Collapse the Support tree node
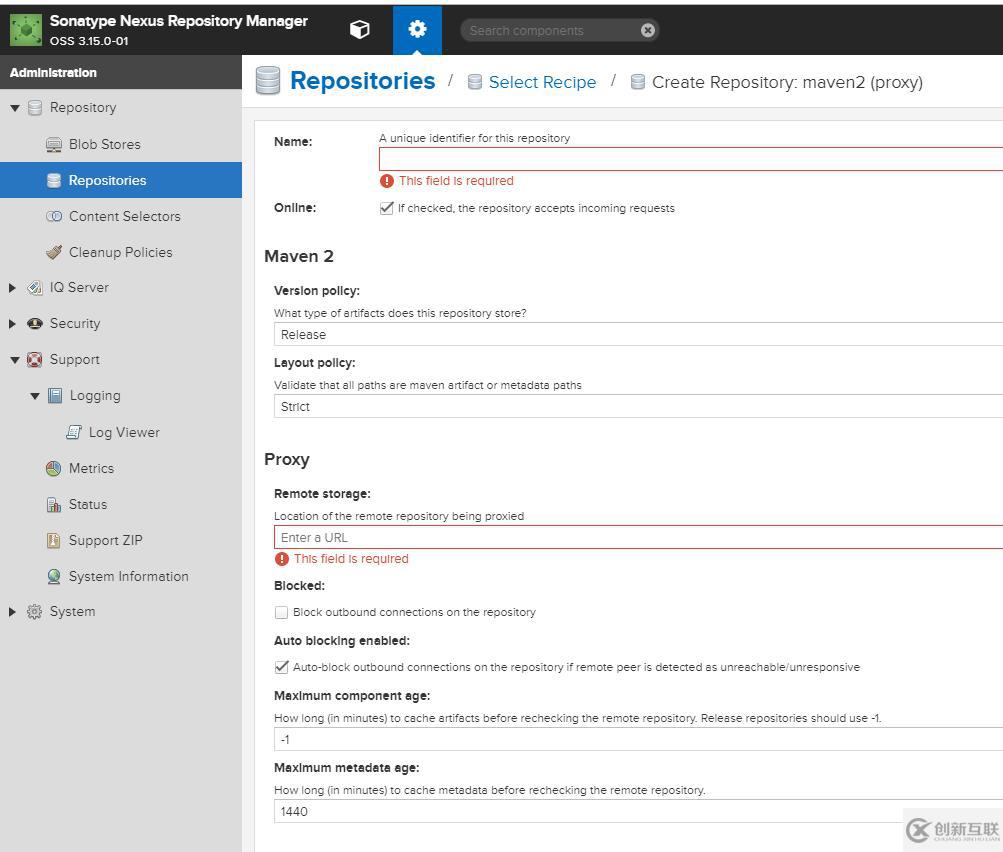The width and height of the screenshot is (1003, 852). 15,360
